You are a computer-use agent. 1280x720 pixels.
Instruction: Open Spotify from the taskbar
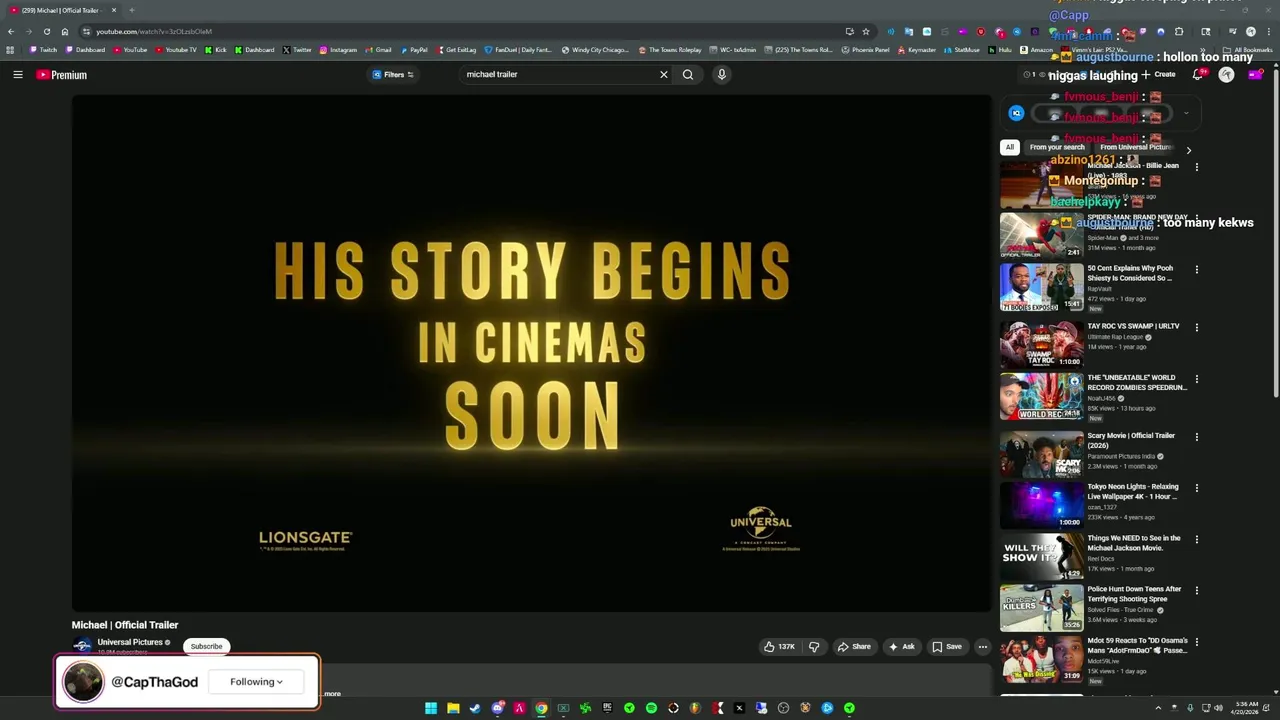(651, 708)
